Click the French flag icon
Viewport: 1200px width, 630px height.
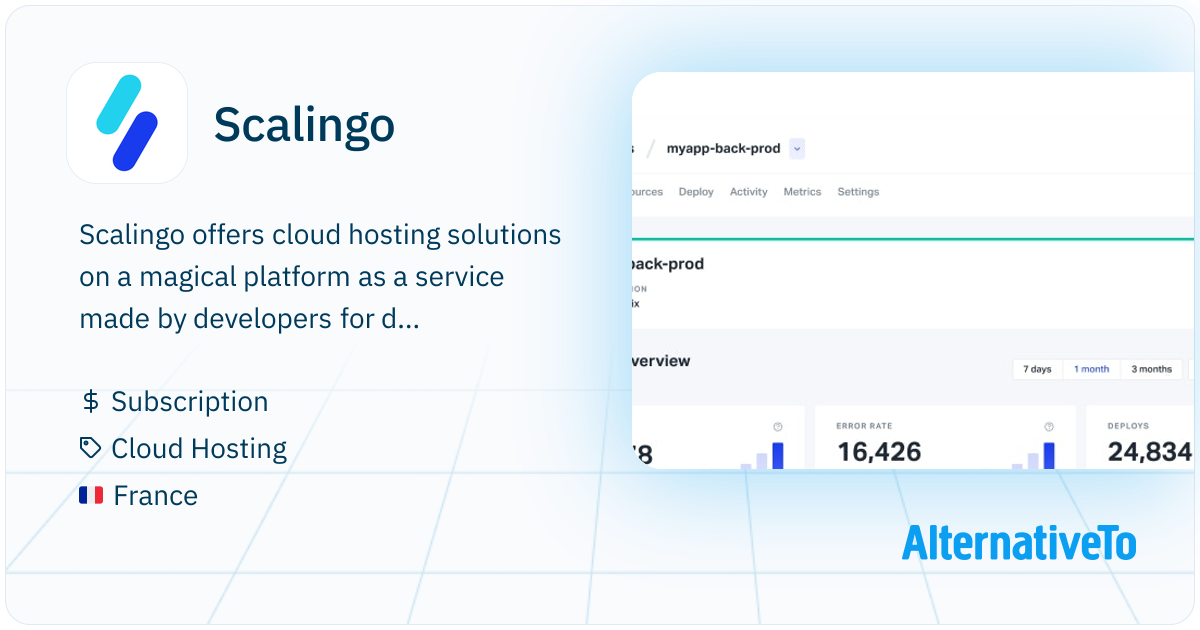(x=91, y=495)
